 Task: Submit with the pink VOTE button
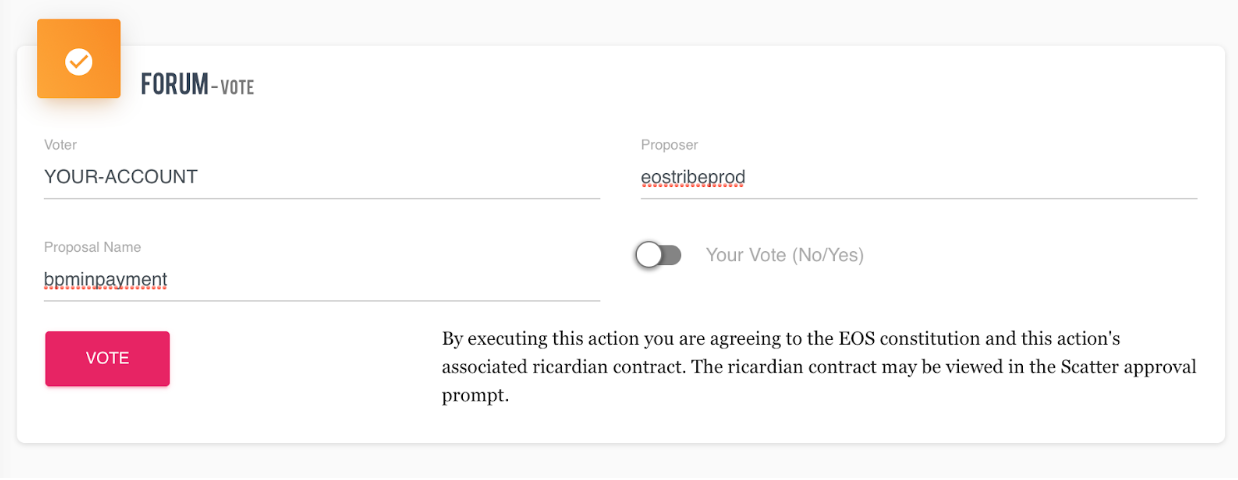107,358
